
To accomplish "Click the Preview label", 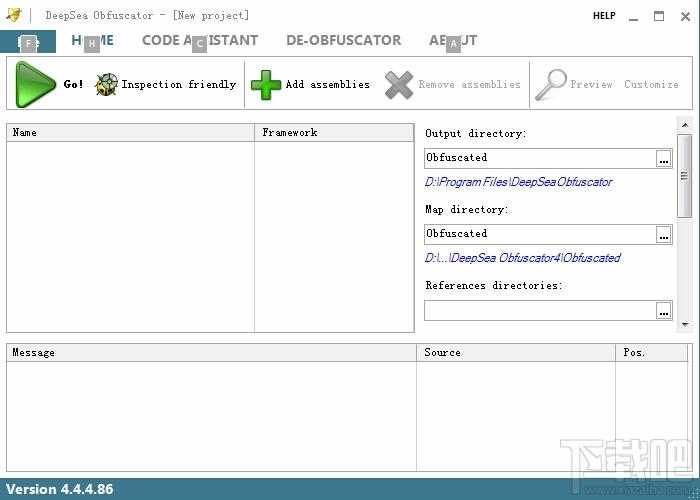I will coord(591,84).
